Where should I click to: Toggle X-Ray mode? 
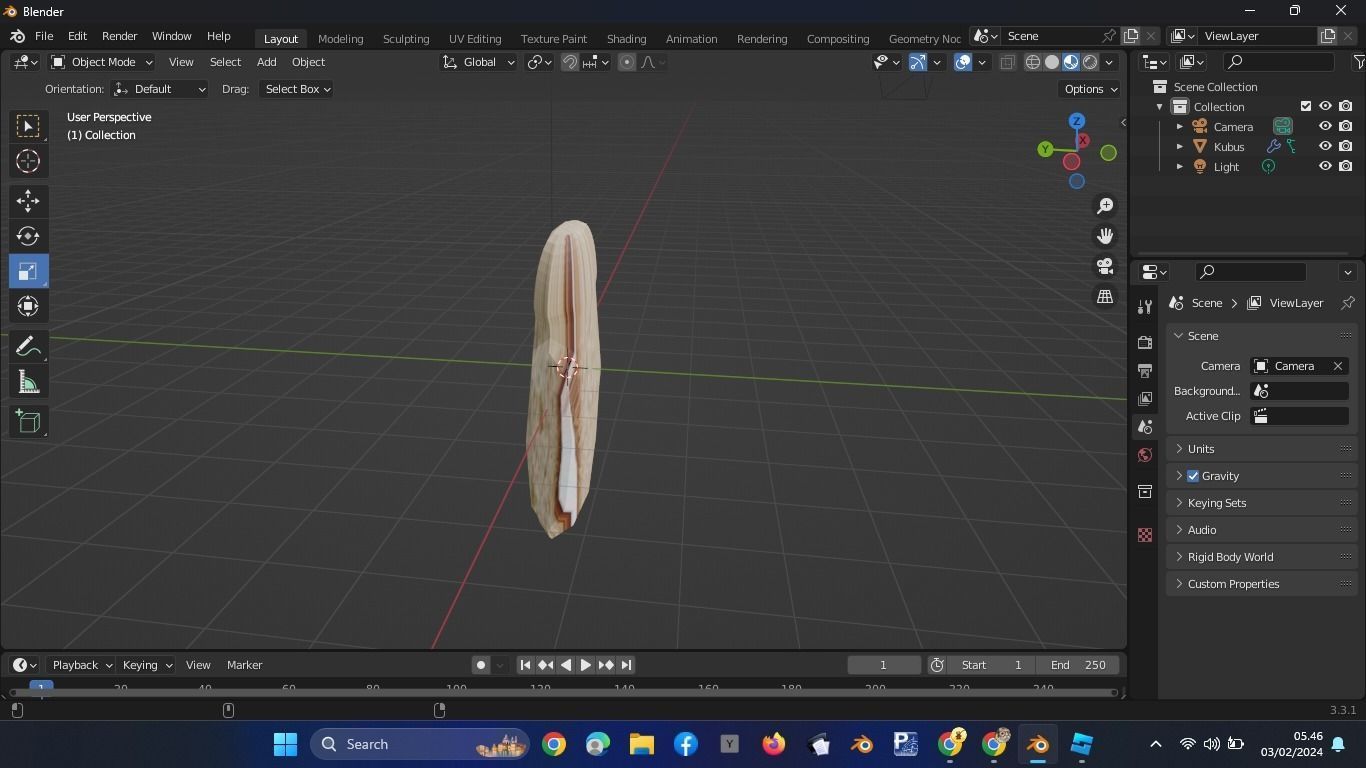click(1007, 62)
